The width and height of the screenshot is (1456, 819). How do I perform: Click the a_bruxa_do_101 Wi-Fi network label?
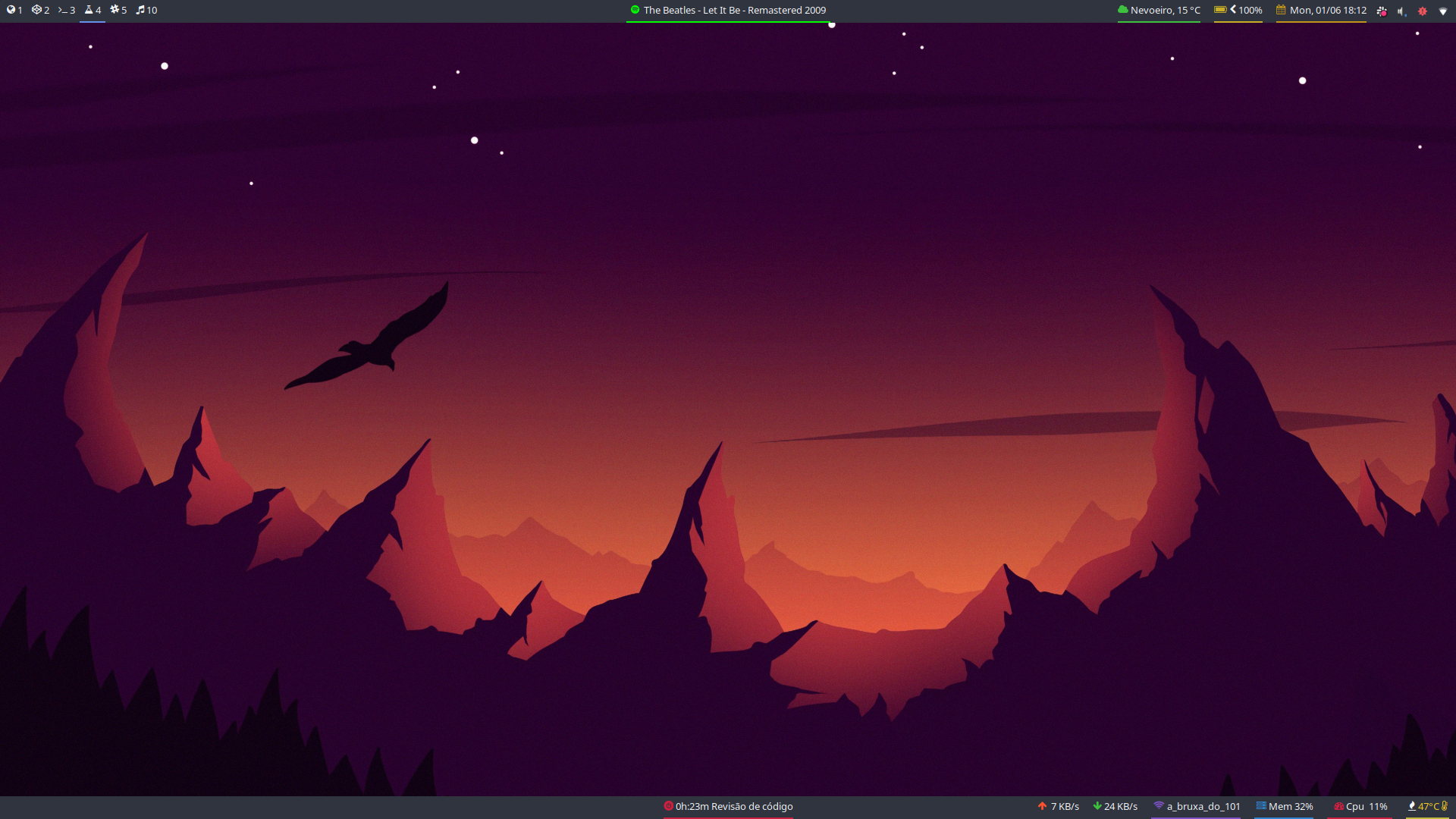point(1203,806)
